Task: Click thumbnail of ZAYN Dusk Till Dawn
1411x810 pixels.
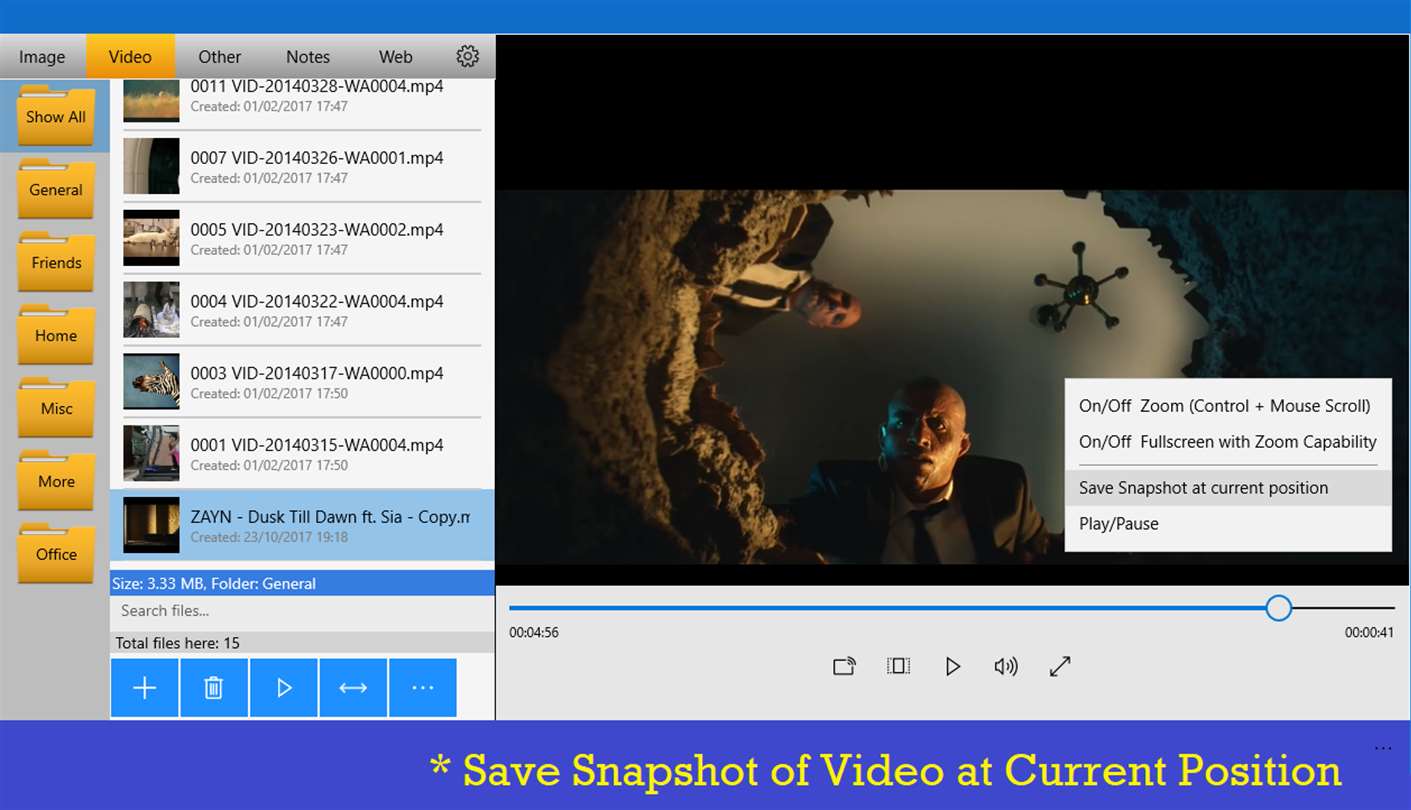Action: 151,525
